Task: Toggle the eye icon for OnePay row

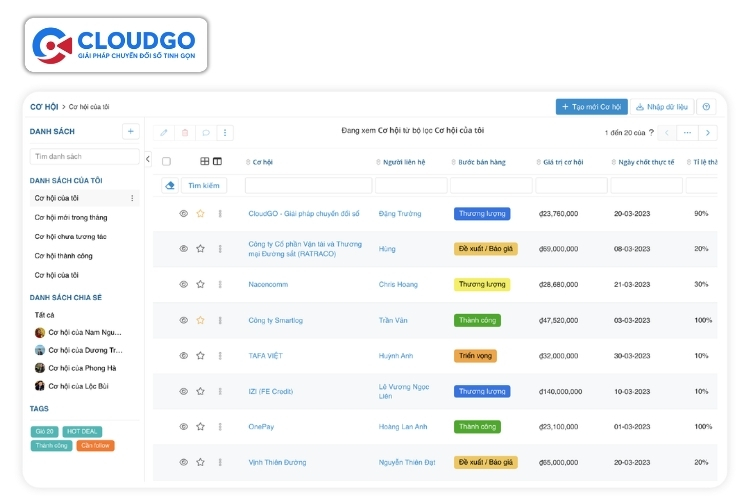Action: [x=184, y=426]
